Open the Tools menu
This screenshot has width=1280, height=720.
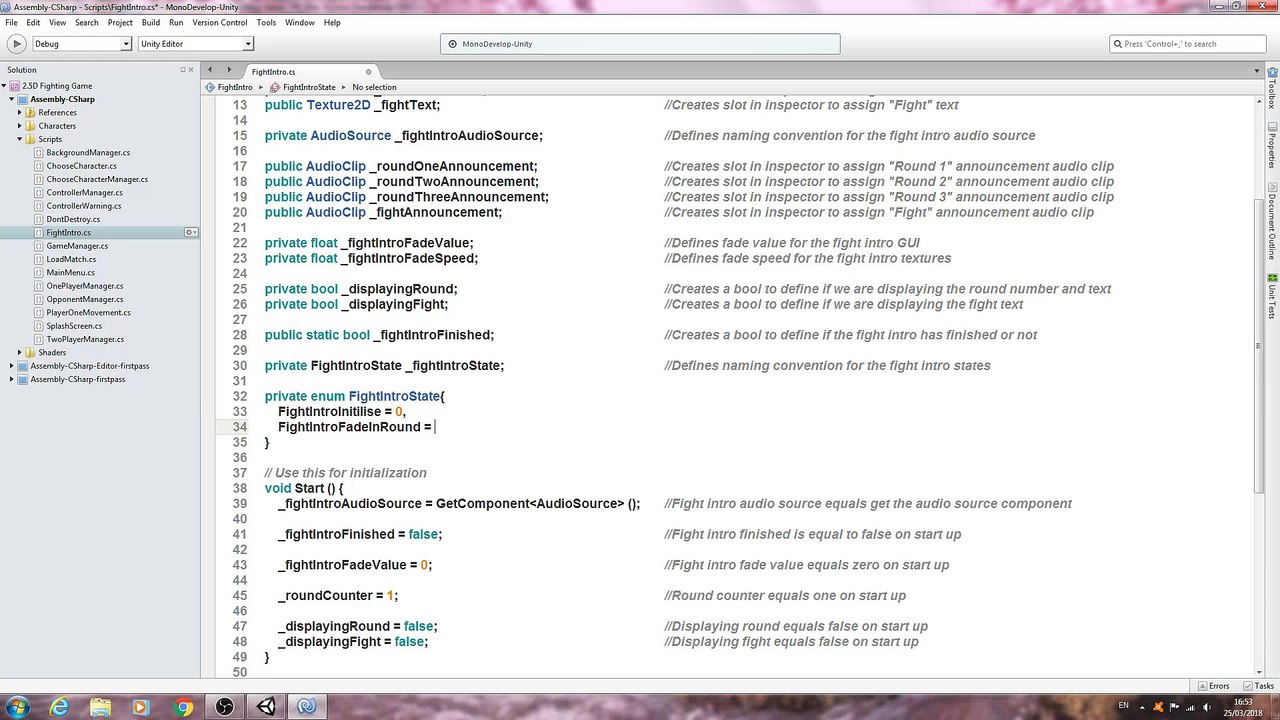266,22
